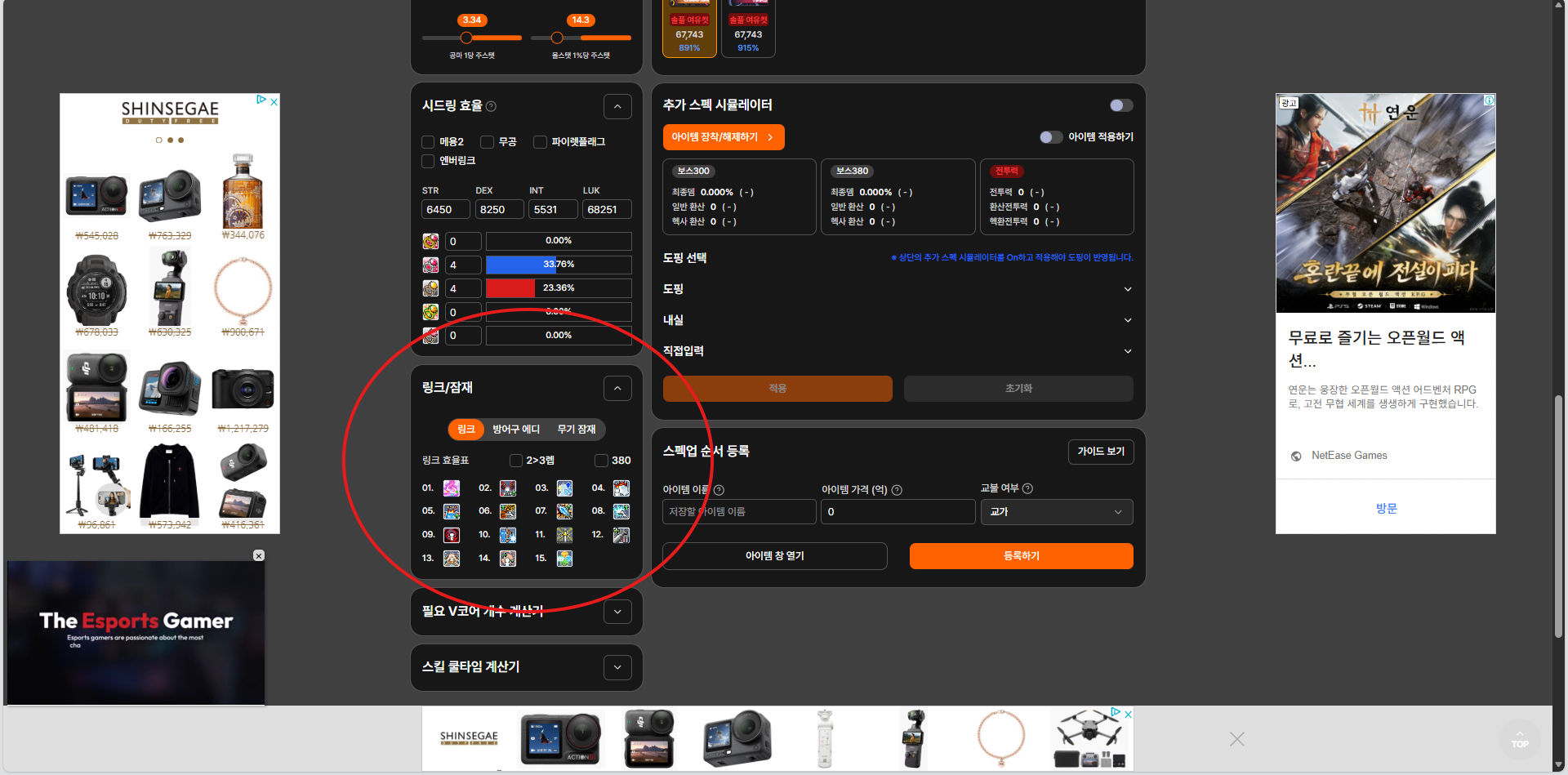Click the 가이드 보기 button
This screenshot has width=1568, height=775.
1101,452
